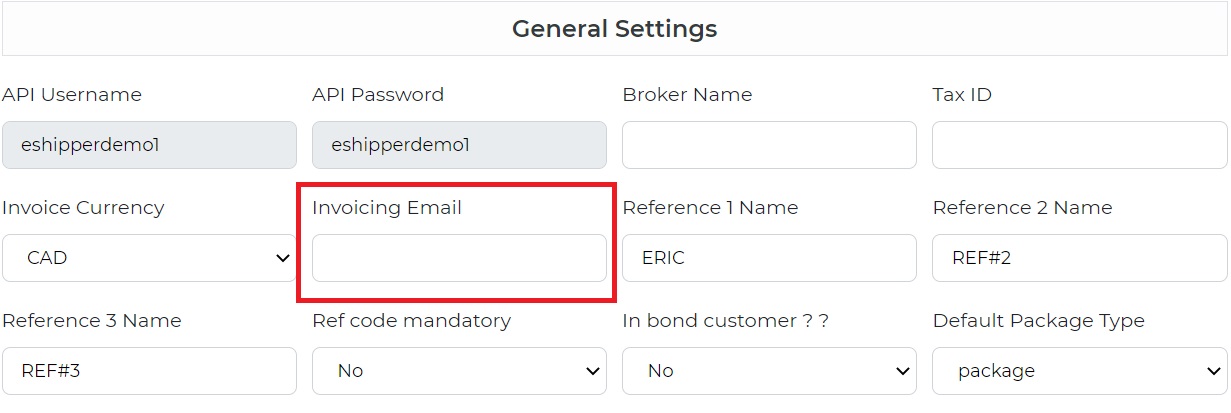This screenshot has height=413, width=1231.
Task: Click the 'Invoice Currency' label text
Action: (83, 208)
